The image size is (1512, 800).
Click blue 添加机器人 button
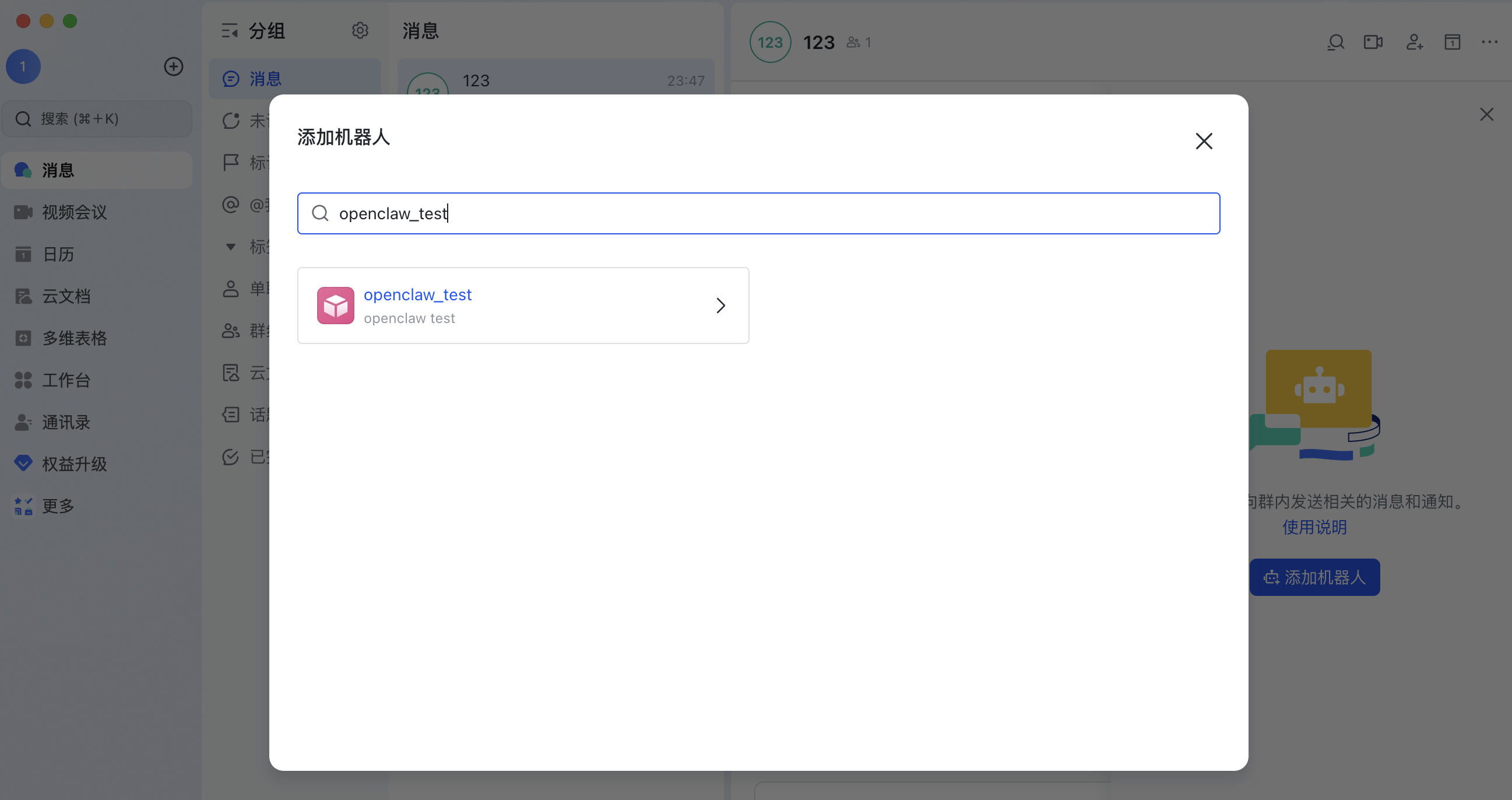pyautogui.click(x=1314, y=577)
